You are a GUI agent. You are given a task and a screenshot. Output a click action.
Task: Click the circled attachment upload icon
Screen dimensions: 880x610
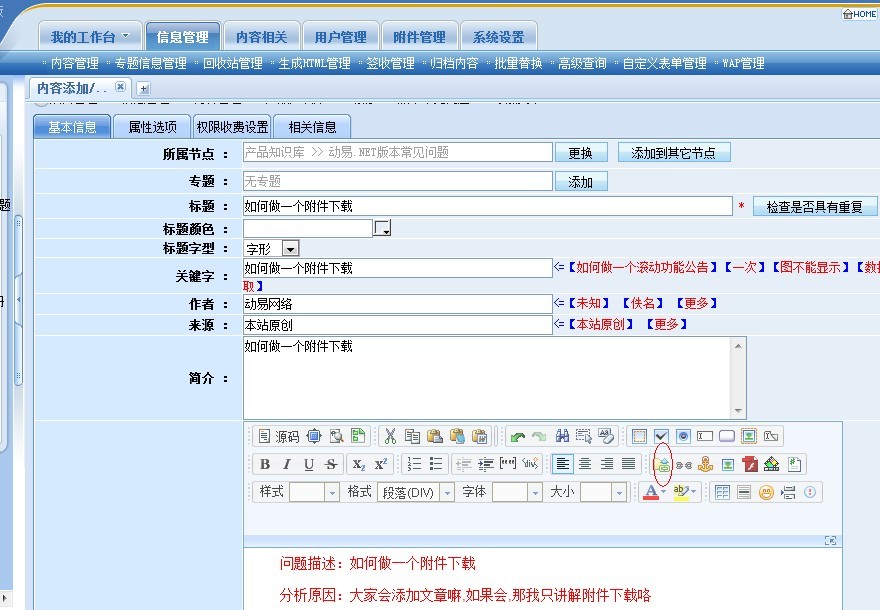pos(662,464)
